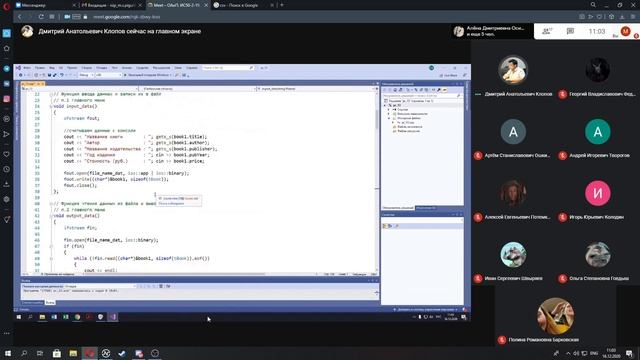Open Instagram in Opera sidebar

[7, 99]
